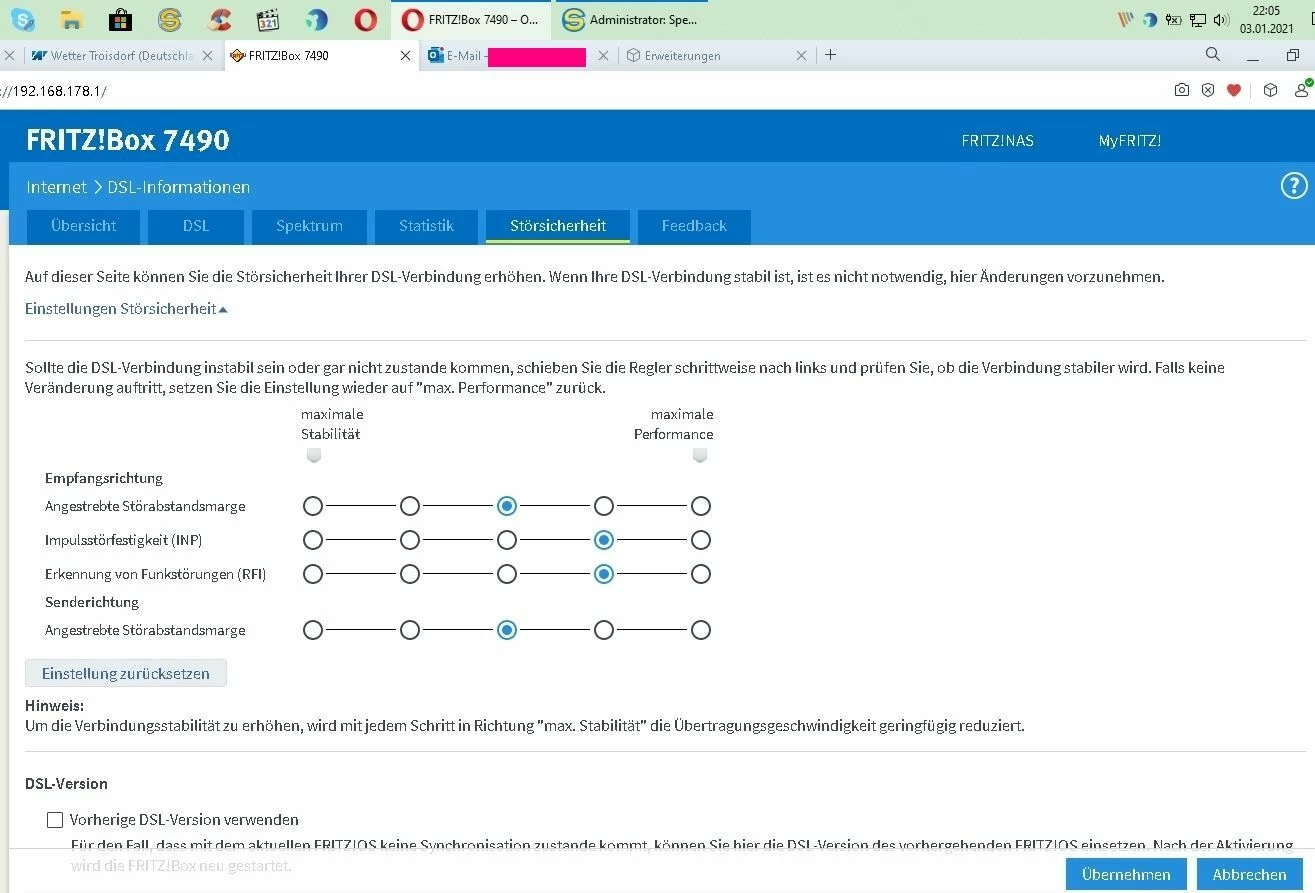Set Empfangsrichtung Störabstandsmarge to maximale Stabilität
Image resolution: width=1315 pixels, height=893 pixels.
click(313, 506)
